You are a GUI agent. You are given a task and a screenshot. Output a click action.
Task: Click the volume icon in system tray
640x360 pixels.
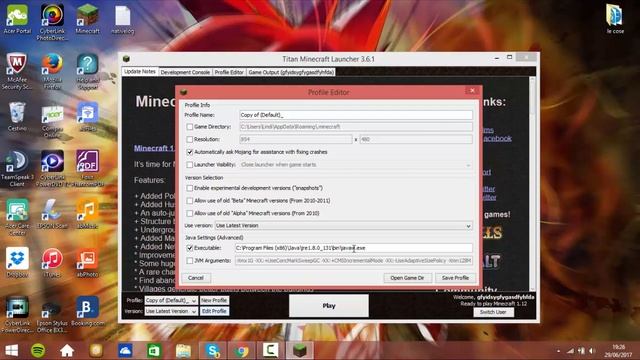coord(591,351)
